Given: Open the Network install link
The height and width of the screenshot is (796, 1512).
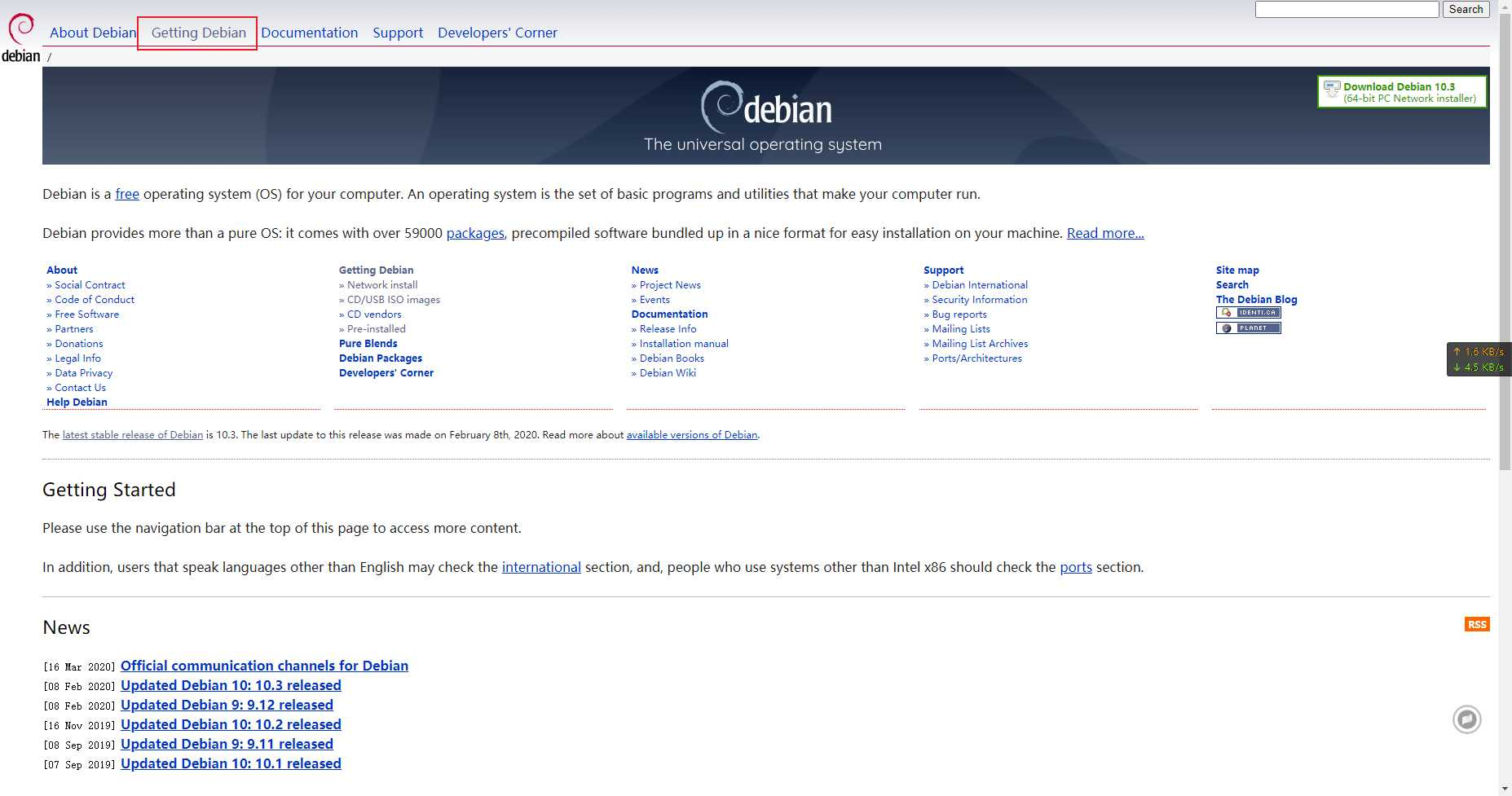Looking at the screenshot, I should 382,285.
